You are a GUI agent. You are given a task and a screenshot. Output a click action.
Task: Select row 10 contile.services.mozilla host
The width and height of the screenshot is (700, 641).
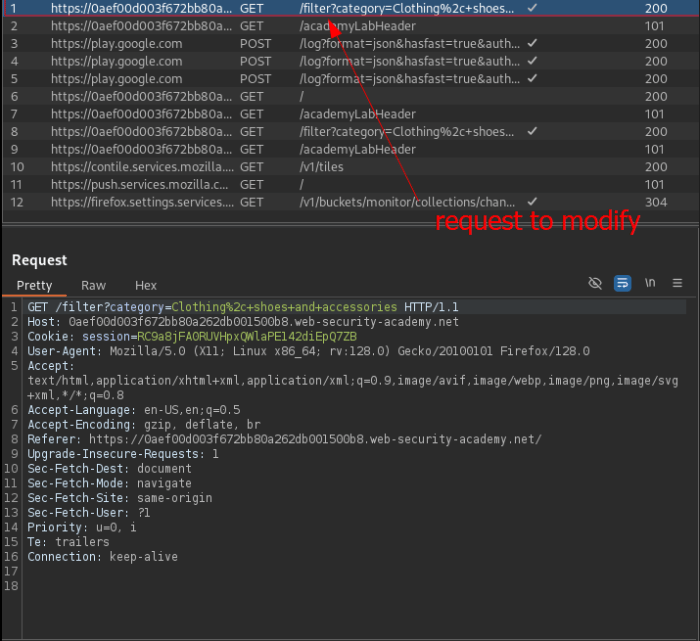pos(142,167)
